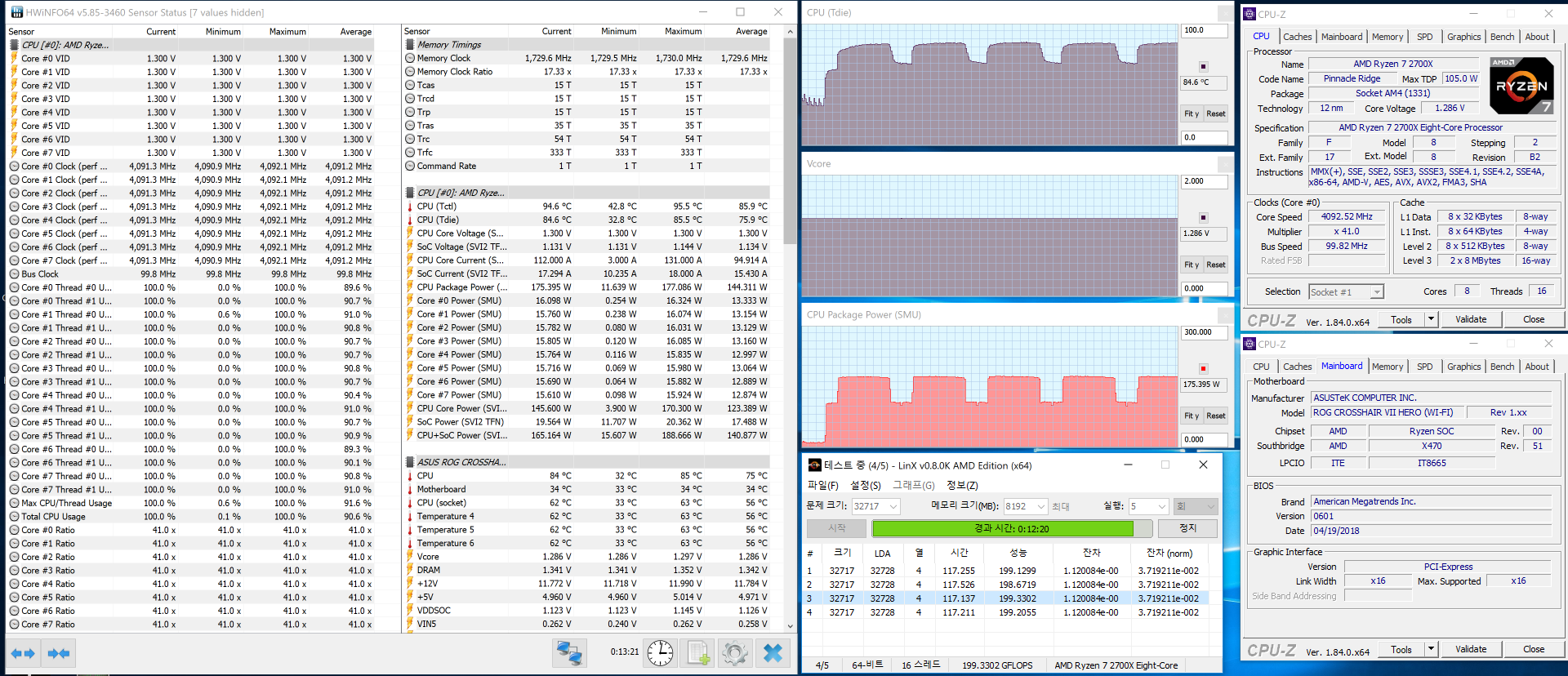1568x676 pixels.
Task: Open the 회 unit dropdown in LinX
Action: click(x=1196, y=507)
